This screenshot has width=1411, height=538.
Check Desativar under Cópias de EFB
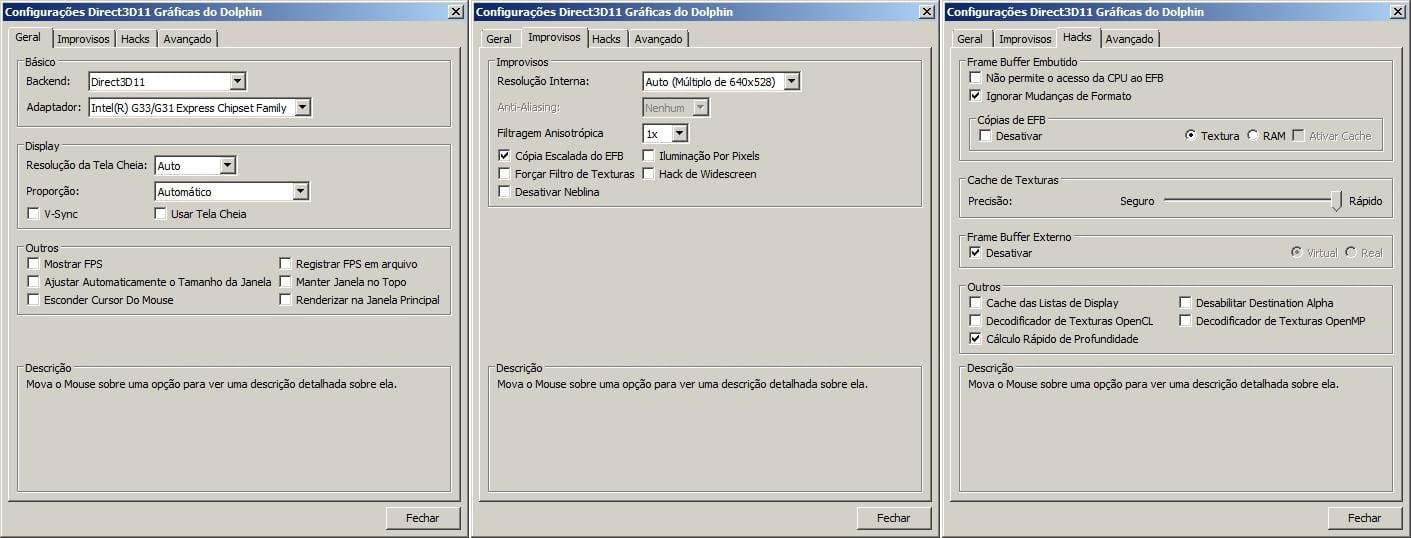pyautogui.click(x=986, y=136)
